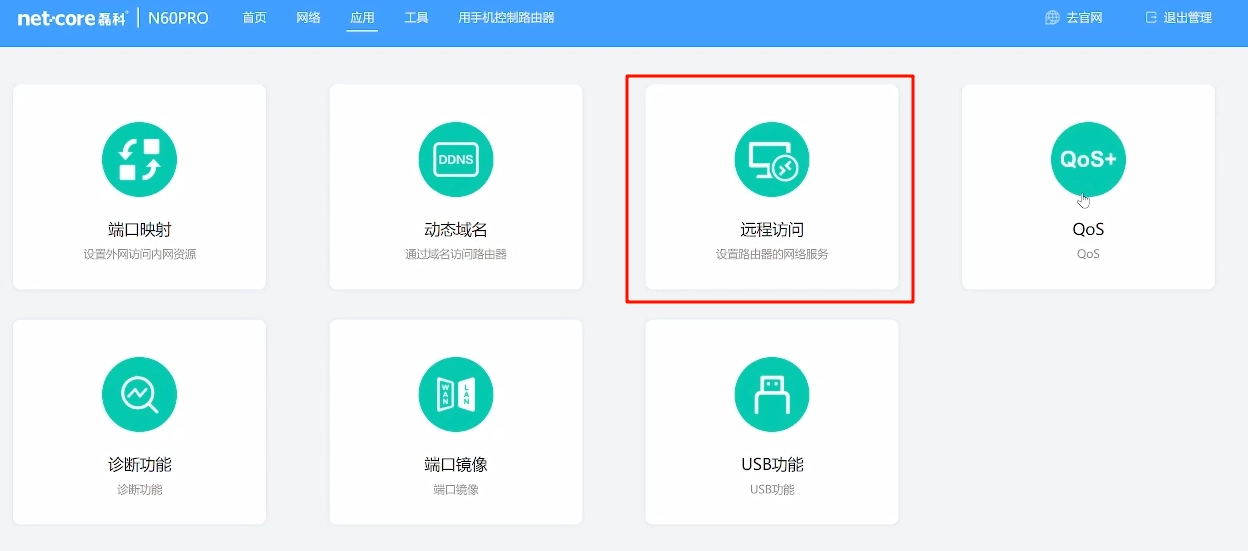The image size is (1248, 551).
Task: Open the 工具 tools tab
Action: click(416, 18)
